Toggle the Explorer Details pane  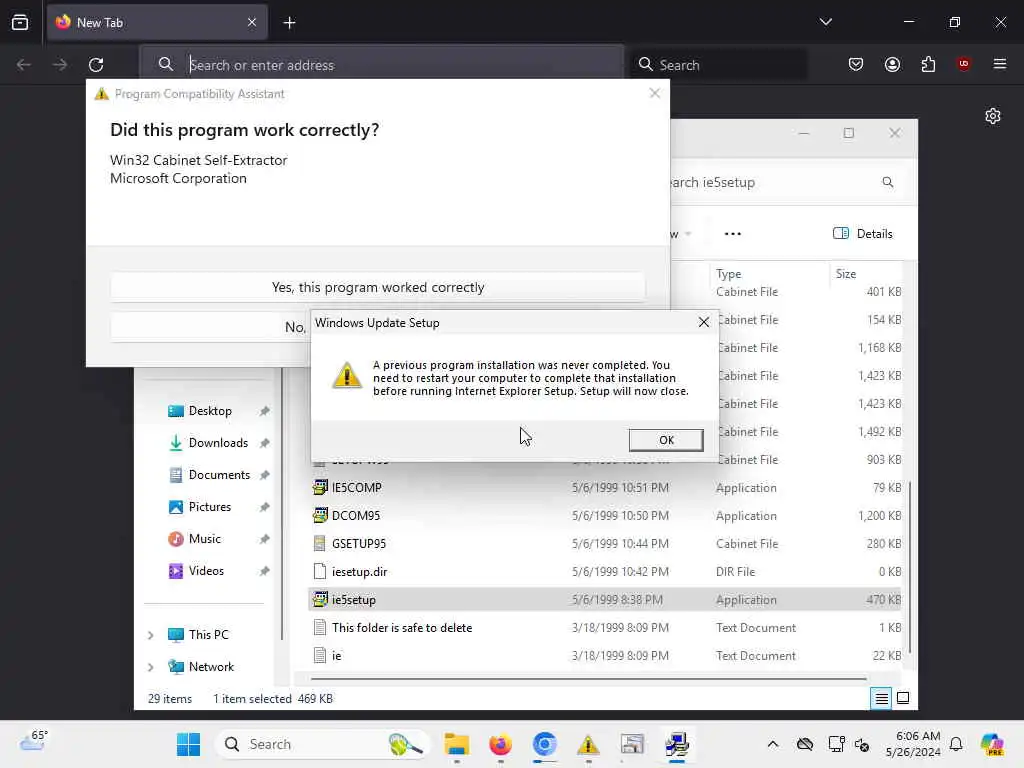[863, 234]
